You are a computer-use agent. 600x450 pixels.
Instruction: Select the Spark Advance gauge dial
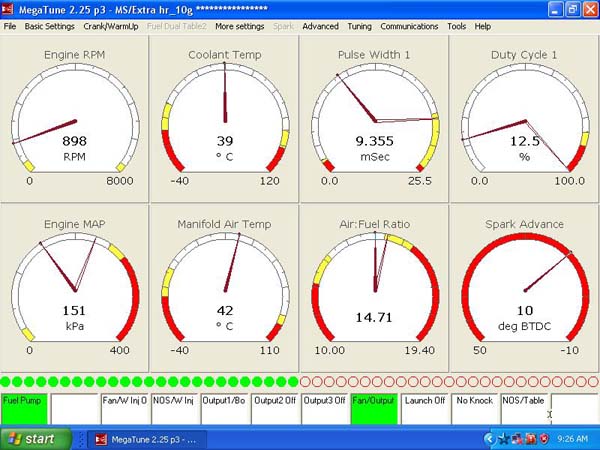click(524, 289)
